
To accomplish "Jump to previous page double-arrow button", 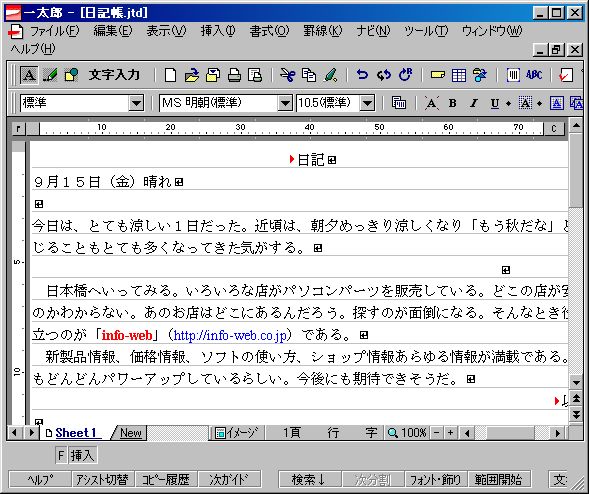I will (x=576, y=399).
